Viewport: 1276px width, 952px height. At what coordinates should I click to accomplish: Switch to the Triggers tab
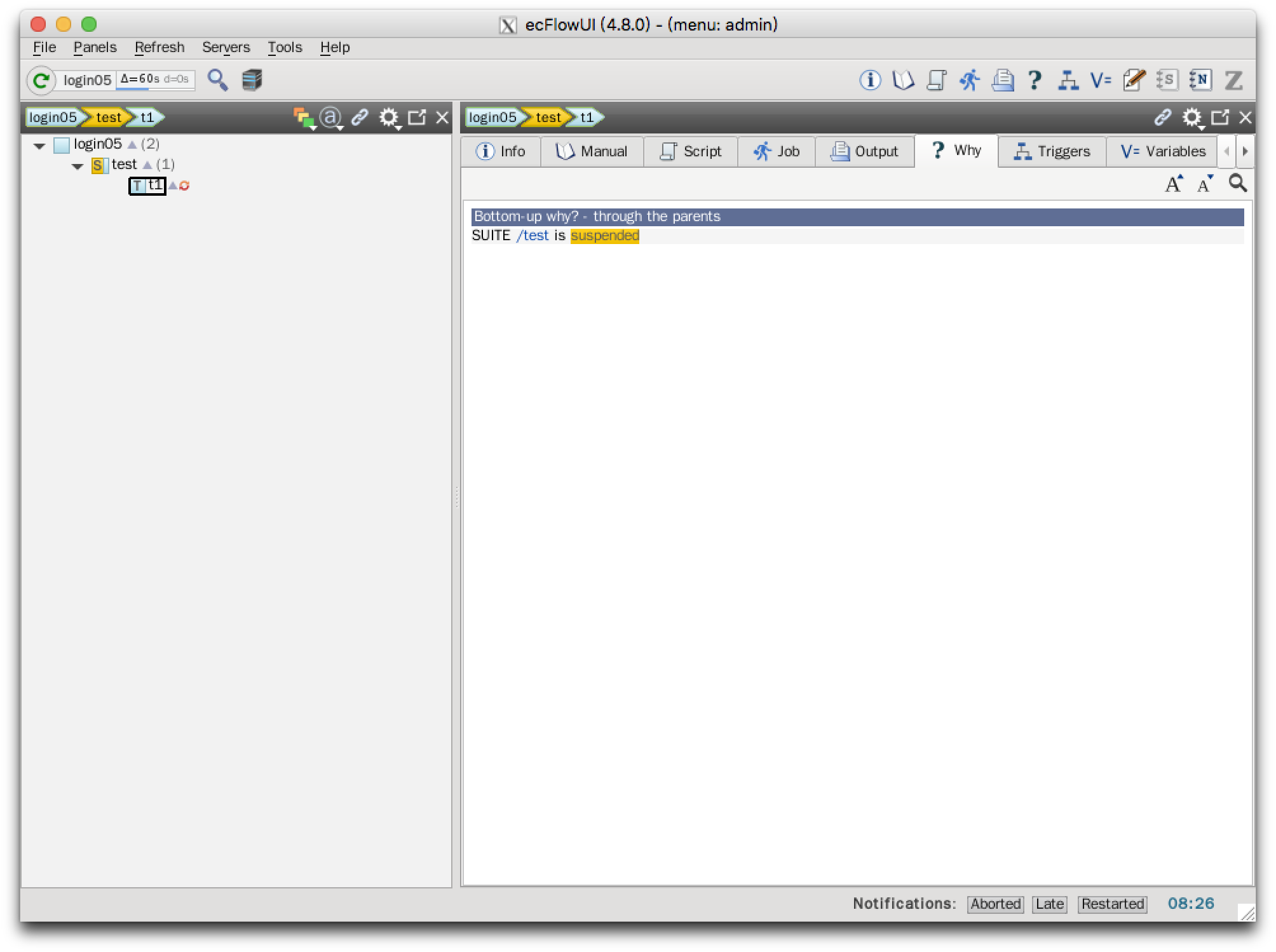click(x=1052, y=151)
